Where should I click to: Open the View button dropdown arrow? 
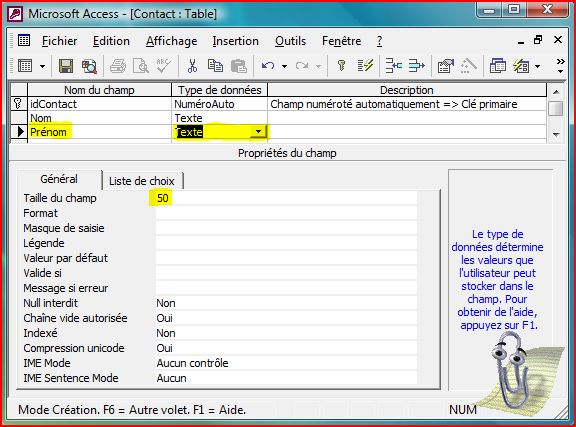(x=42, y=67)
